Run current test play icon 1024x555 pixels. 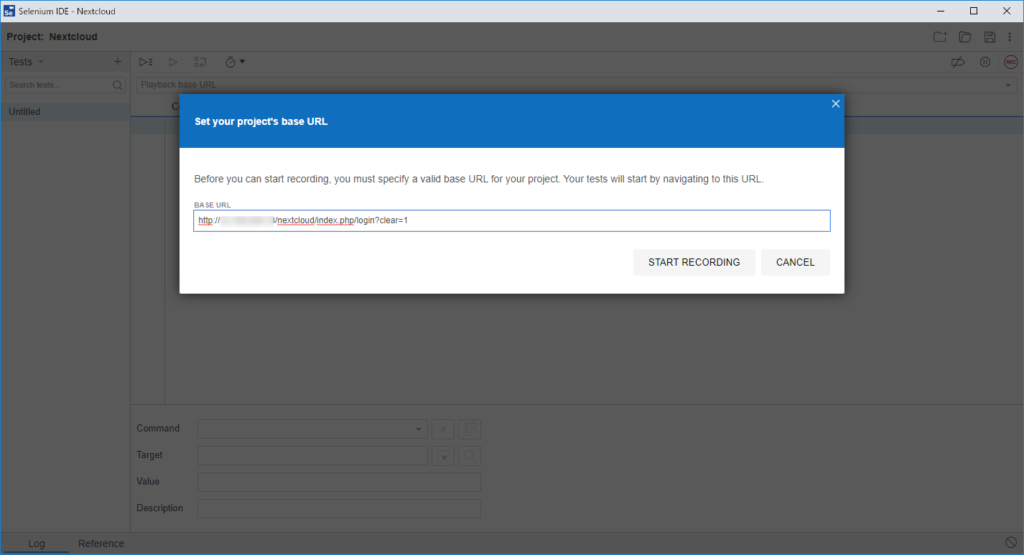(x=173, y=62)
